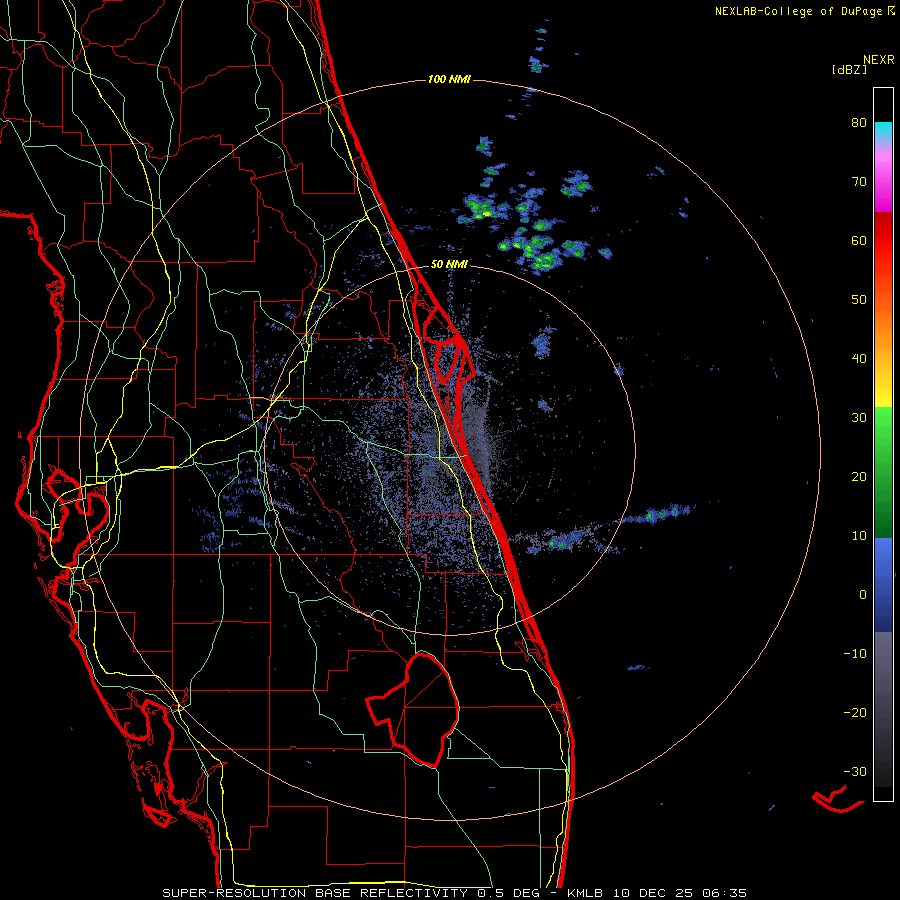Screen dimensions: 900x900
Task: Select the -30 value on the dBZ scale
Action: pyautogui.click(x=855, y=772)
